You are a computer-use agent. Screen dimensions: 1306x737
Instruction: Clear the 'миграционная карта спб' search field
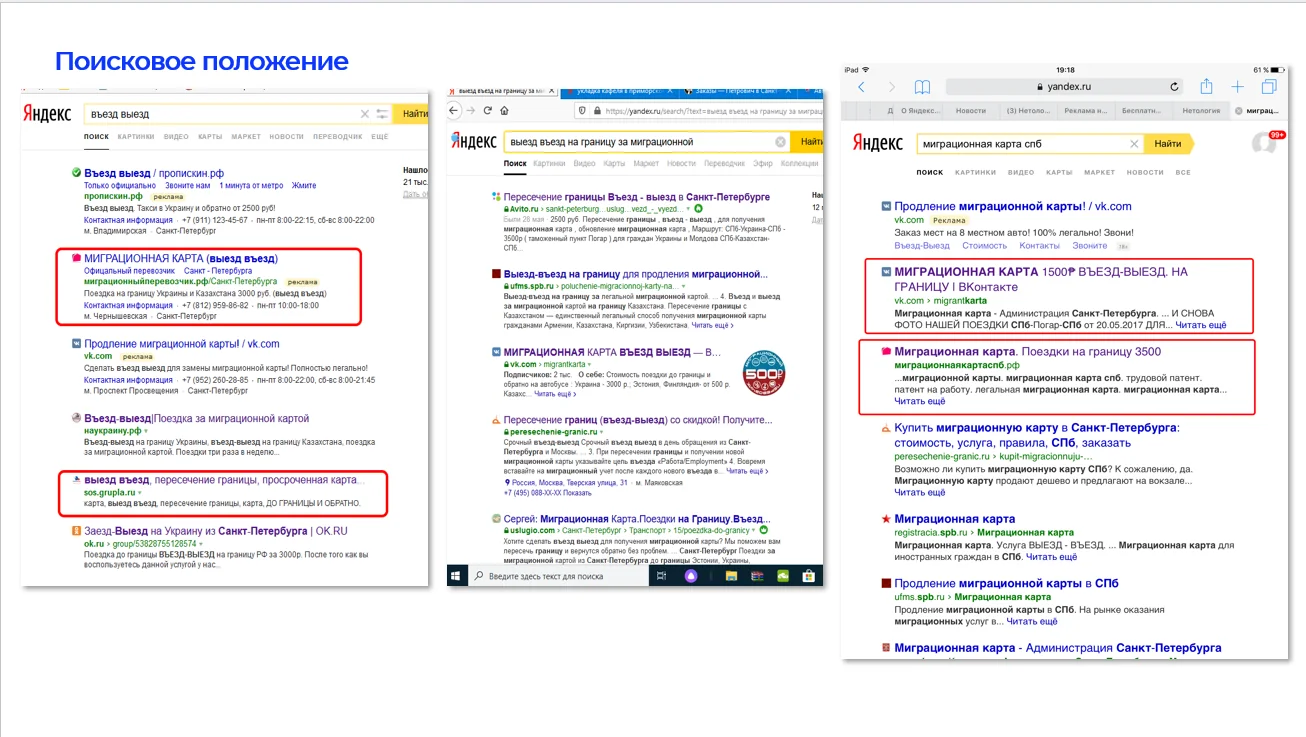point(1134,144)
